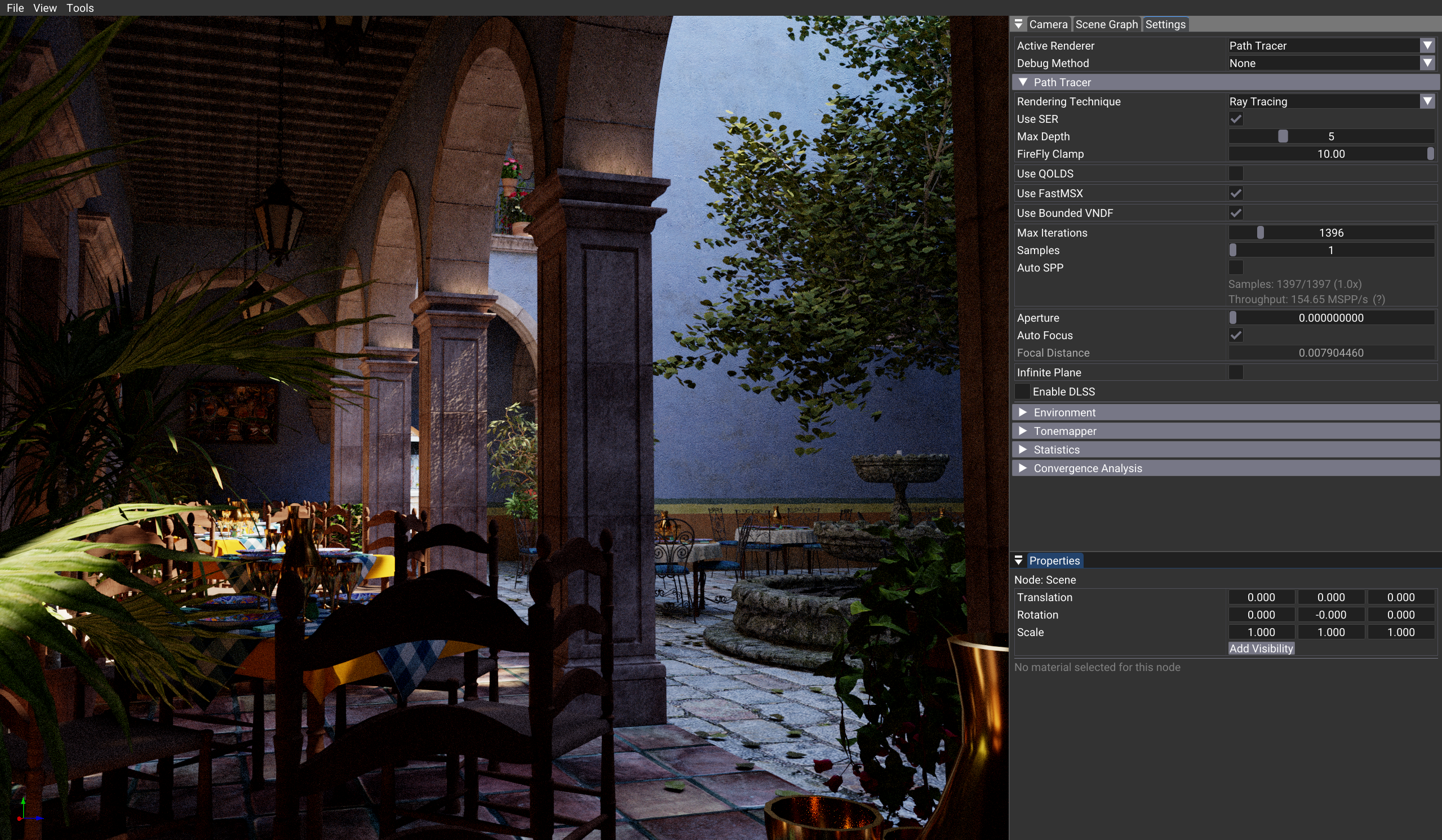This screenshot has width=1442, height=840.
Task: Expand the Environment section
Action: click(1064, 412)
